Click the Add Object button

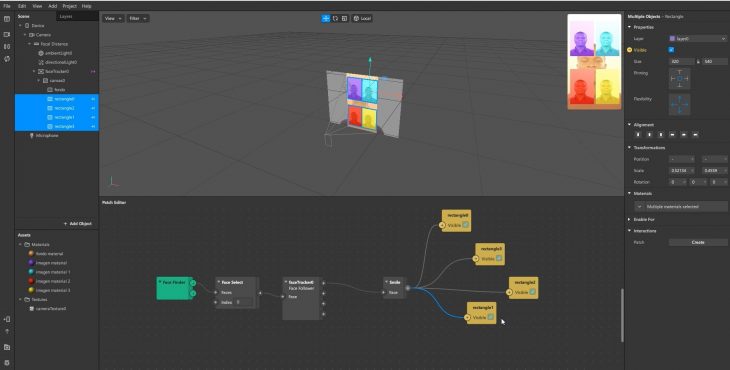(x=78, y=223)
